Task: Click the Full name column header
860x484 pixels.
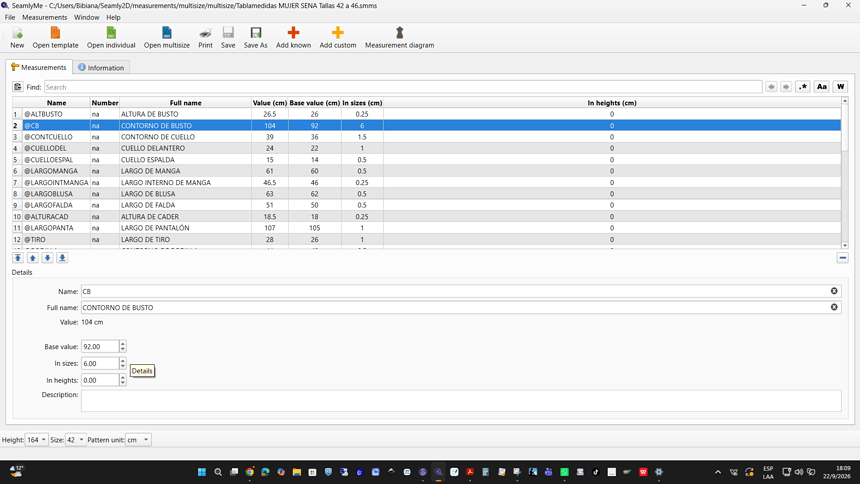Action: [185, 103]
